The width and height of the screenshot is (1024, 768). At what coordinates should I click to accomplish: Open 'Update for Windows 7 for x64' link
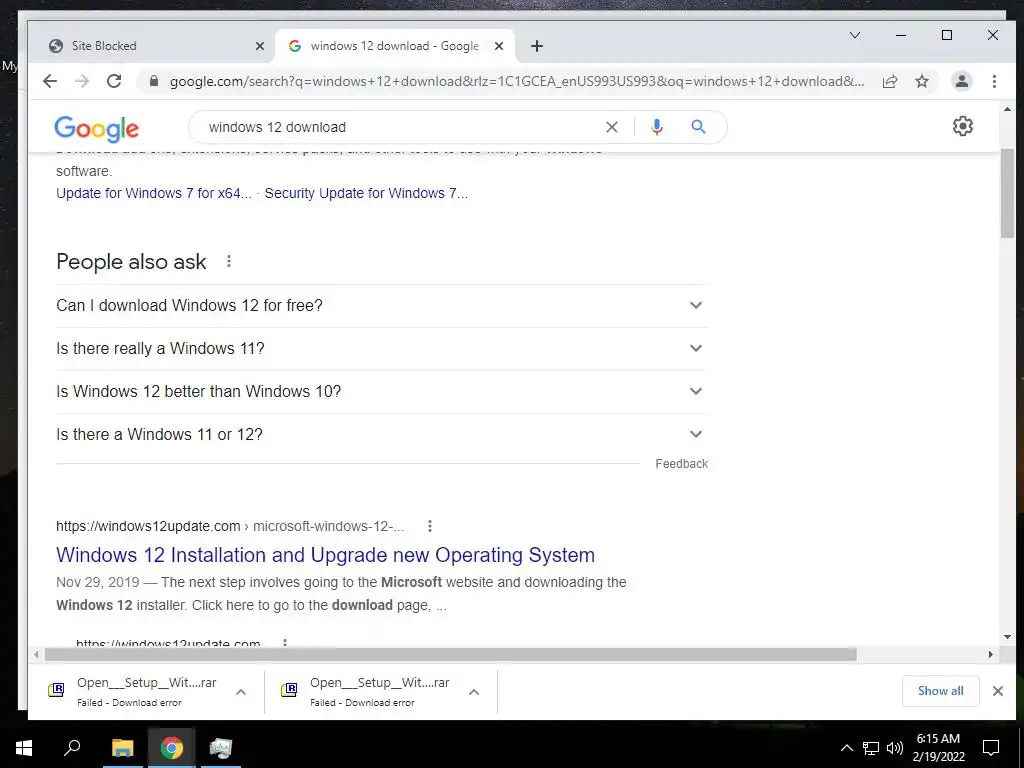[153, 193]
